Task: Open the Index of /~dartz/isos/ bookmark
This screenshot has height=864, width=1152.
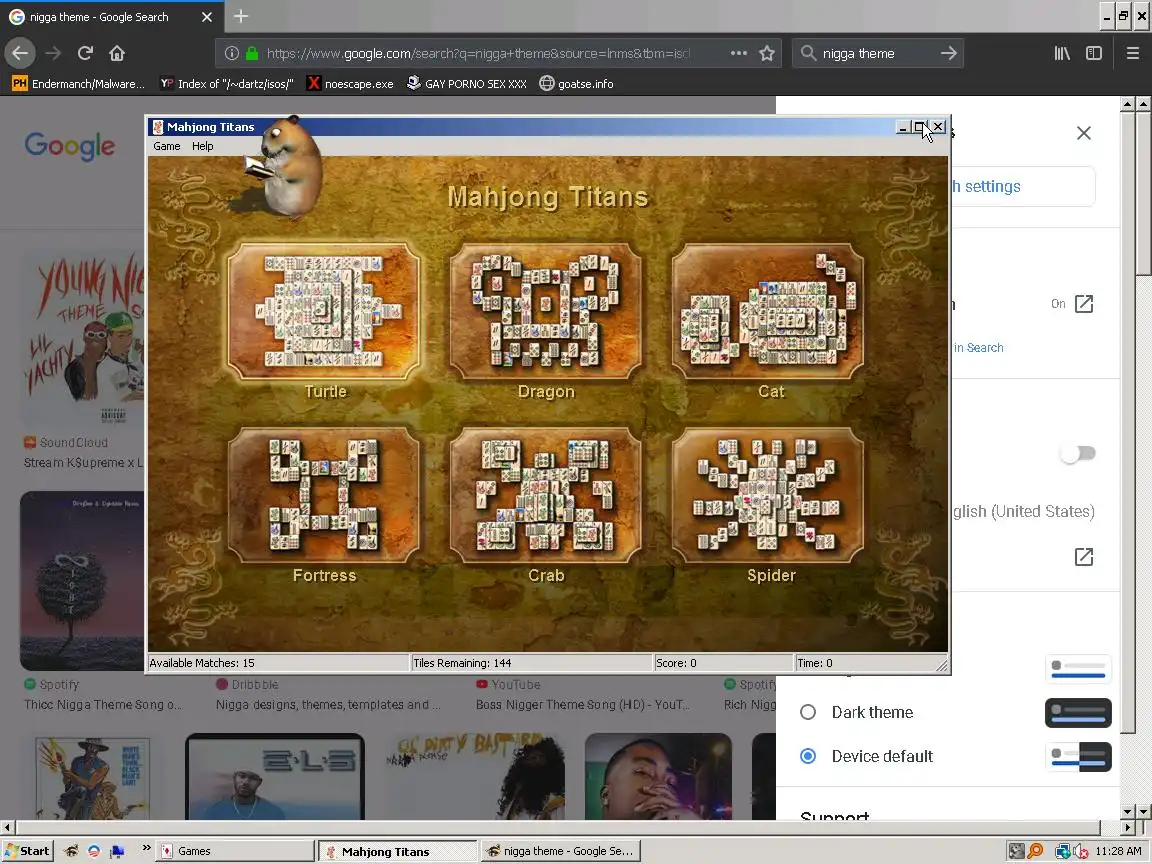Action: pos(227,84)
